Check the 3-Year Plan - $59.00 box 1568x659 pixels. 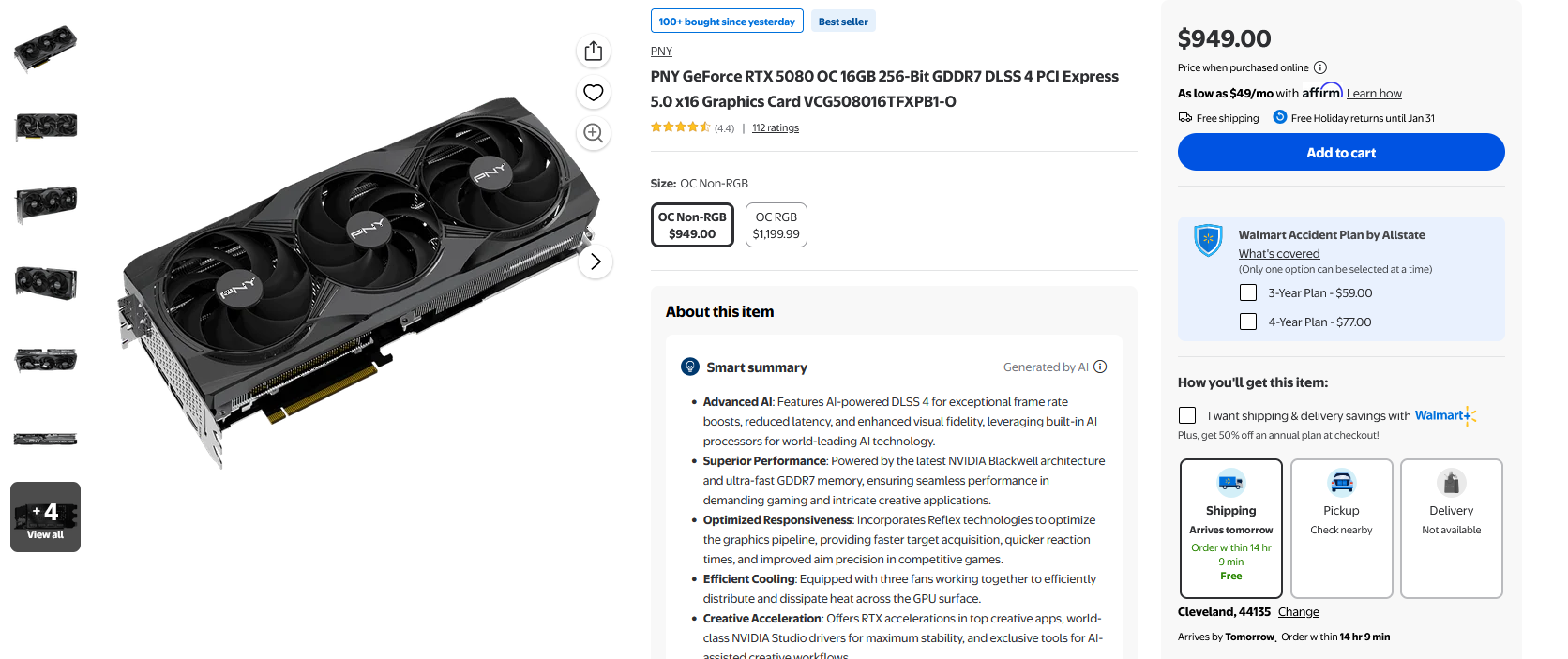1248,292
